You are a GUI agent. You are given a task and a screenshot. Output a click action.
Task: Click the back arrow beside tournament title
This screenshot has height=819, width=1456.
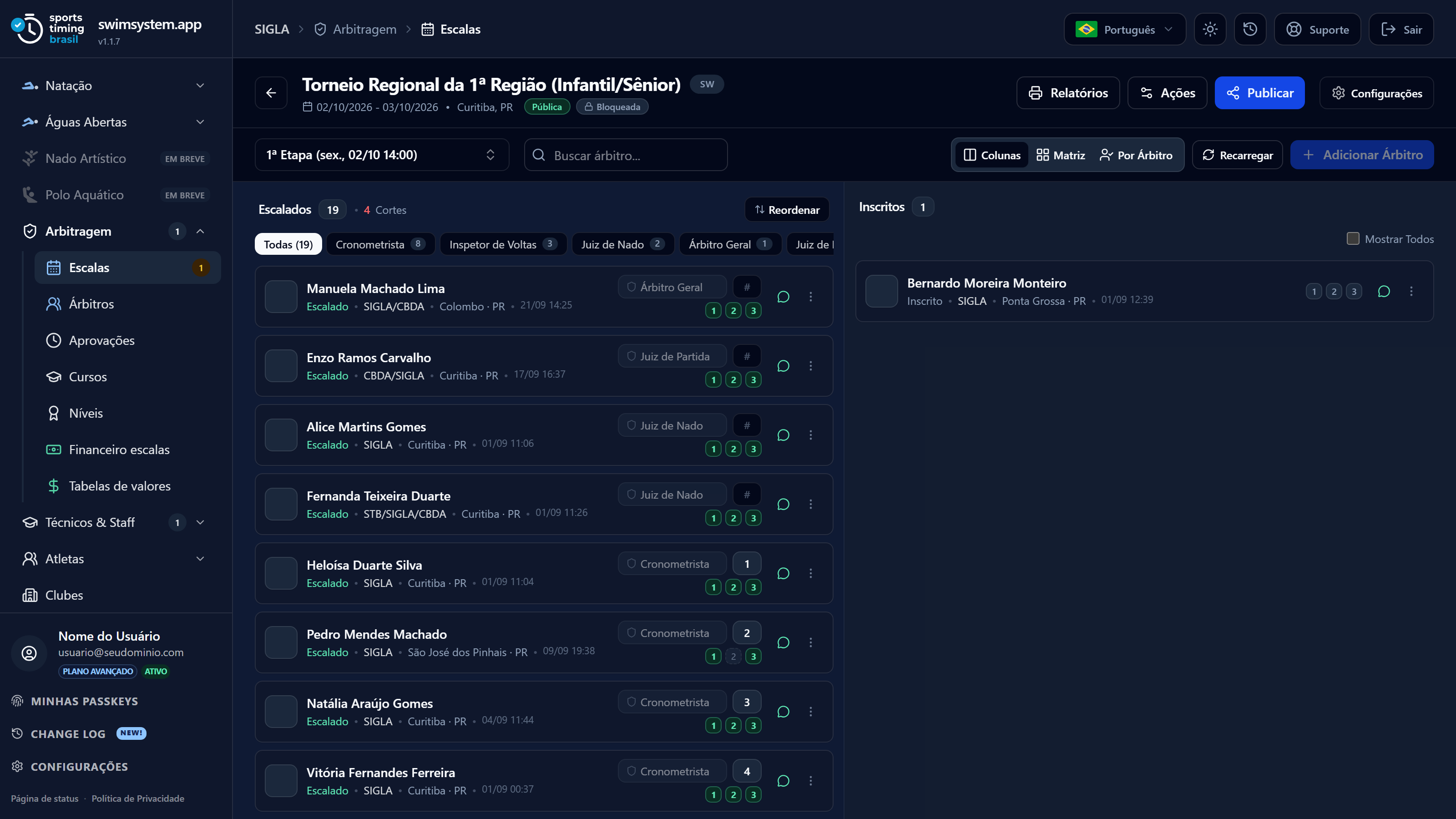point(271,93)
